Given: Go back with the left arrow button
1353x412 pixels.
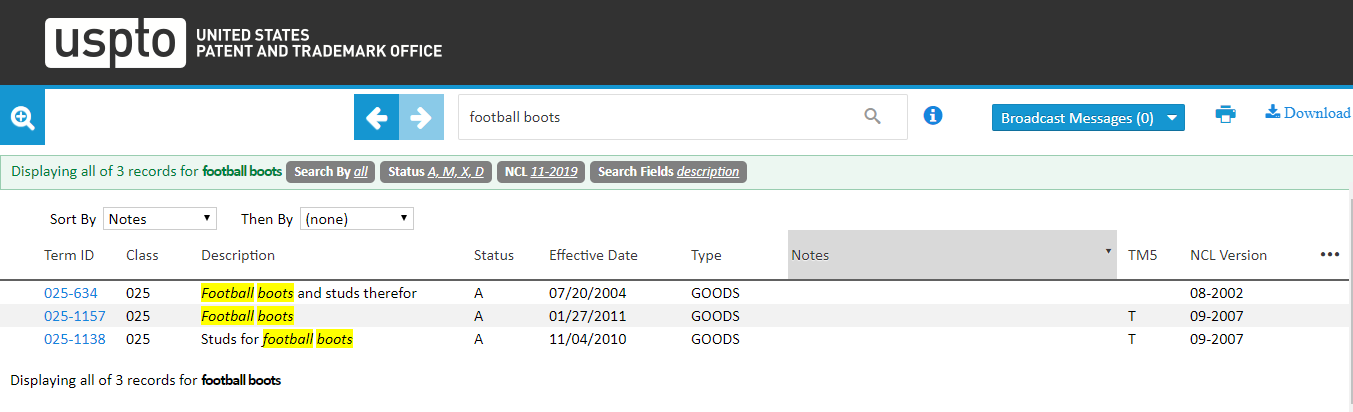Looking at the screenshot, I should click(x=376, y=118).
